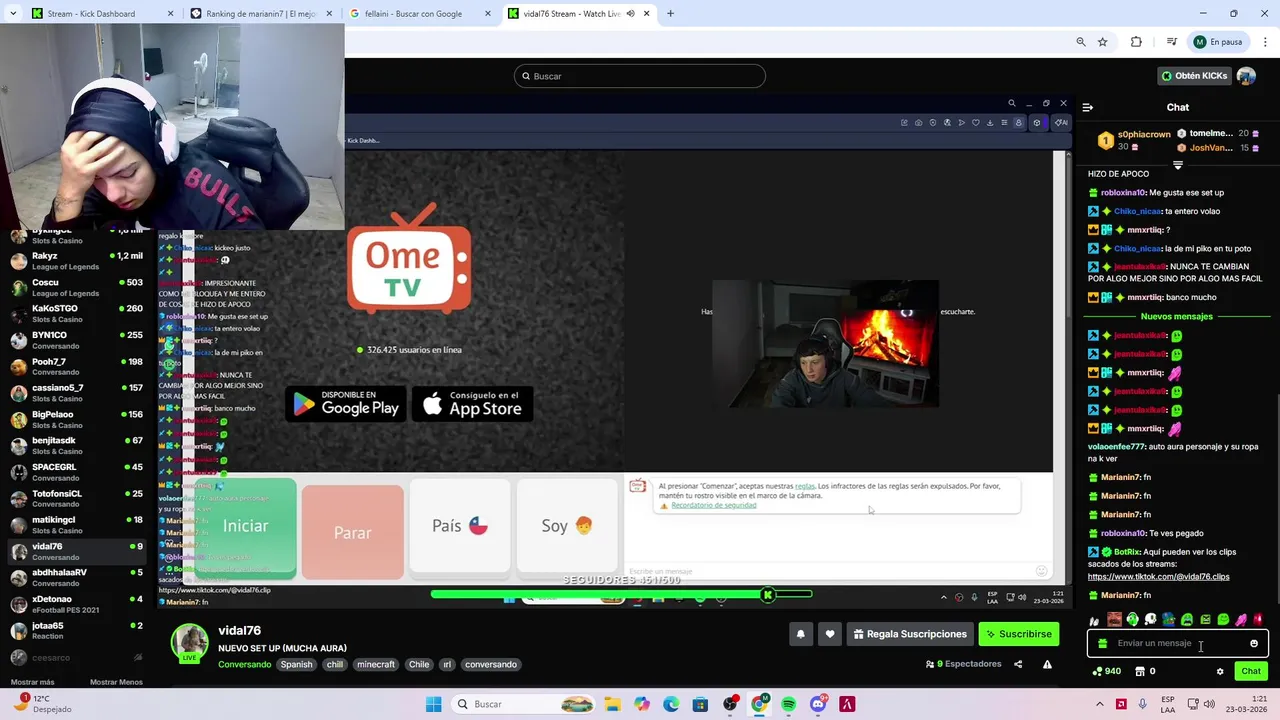This screenshot has width=1280, height=720.
Task: Adjust the green stream volume slider
Action: click(x=621, y=594)
